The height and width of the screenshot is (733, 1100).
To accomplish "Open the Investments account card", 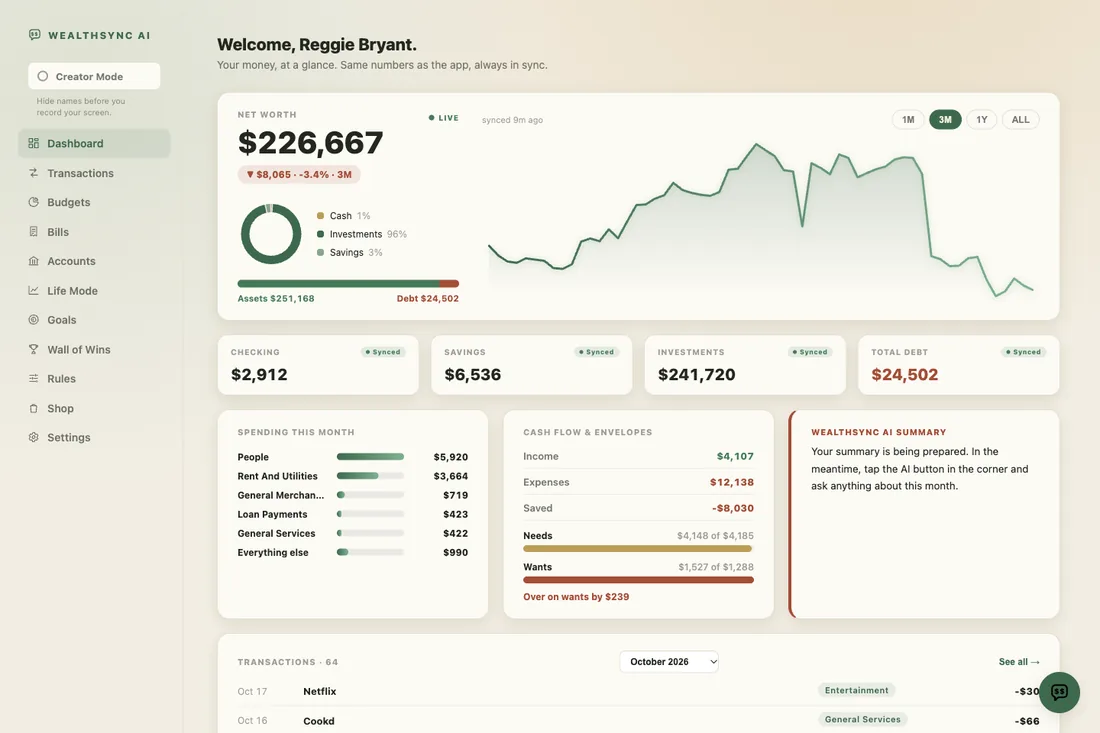I will pyautogui.click(x=745, y=365).
